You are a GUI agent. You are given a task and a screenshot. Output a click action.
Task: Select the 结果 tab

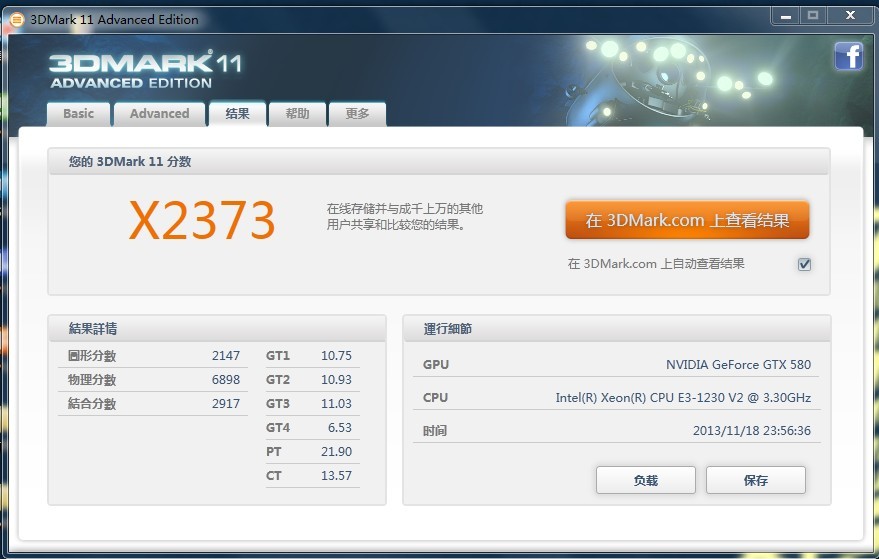point(237,114)
